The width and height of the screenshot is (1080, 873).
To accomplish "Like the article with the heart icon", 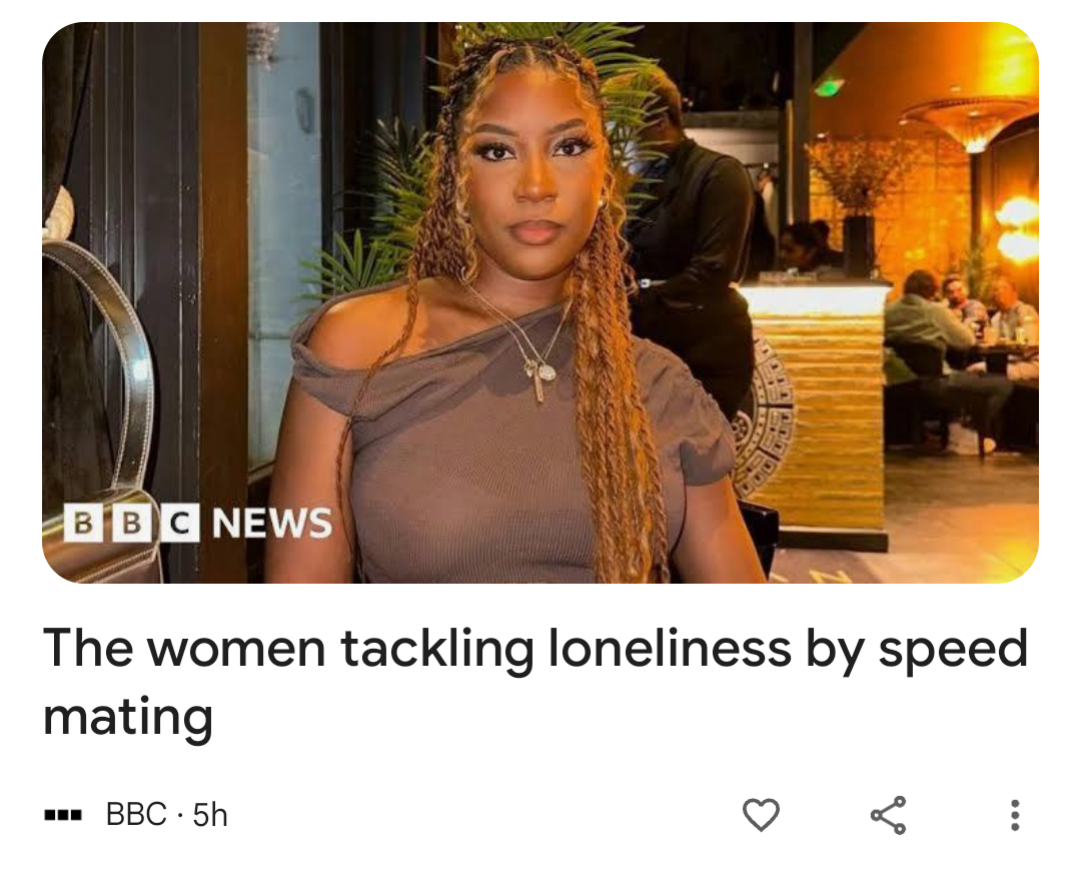I will [x=761, y=815].
